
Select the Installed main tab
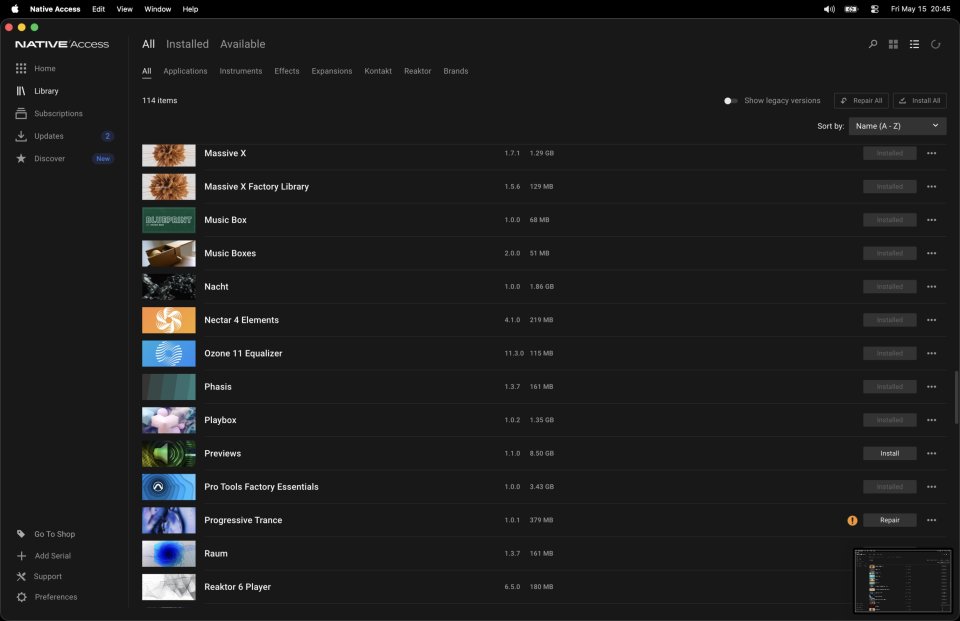(187, 44)
